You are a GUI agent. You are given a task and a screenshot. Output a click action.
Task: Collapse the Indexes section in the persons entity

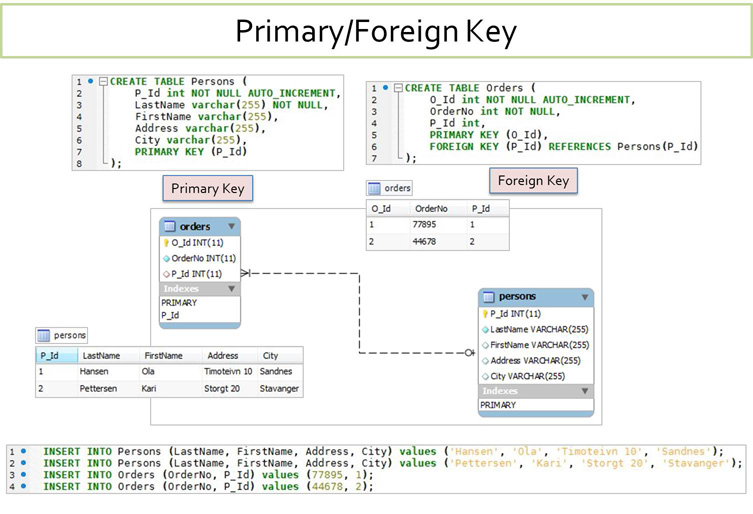tap(585, 391)
